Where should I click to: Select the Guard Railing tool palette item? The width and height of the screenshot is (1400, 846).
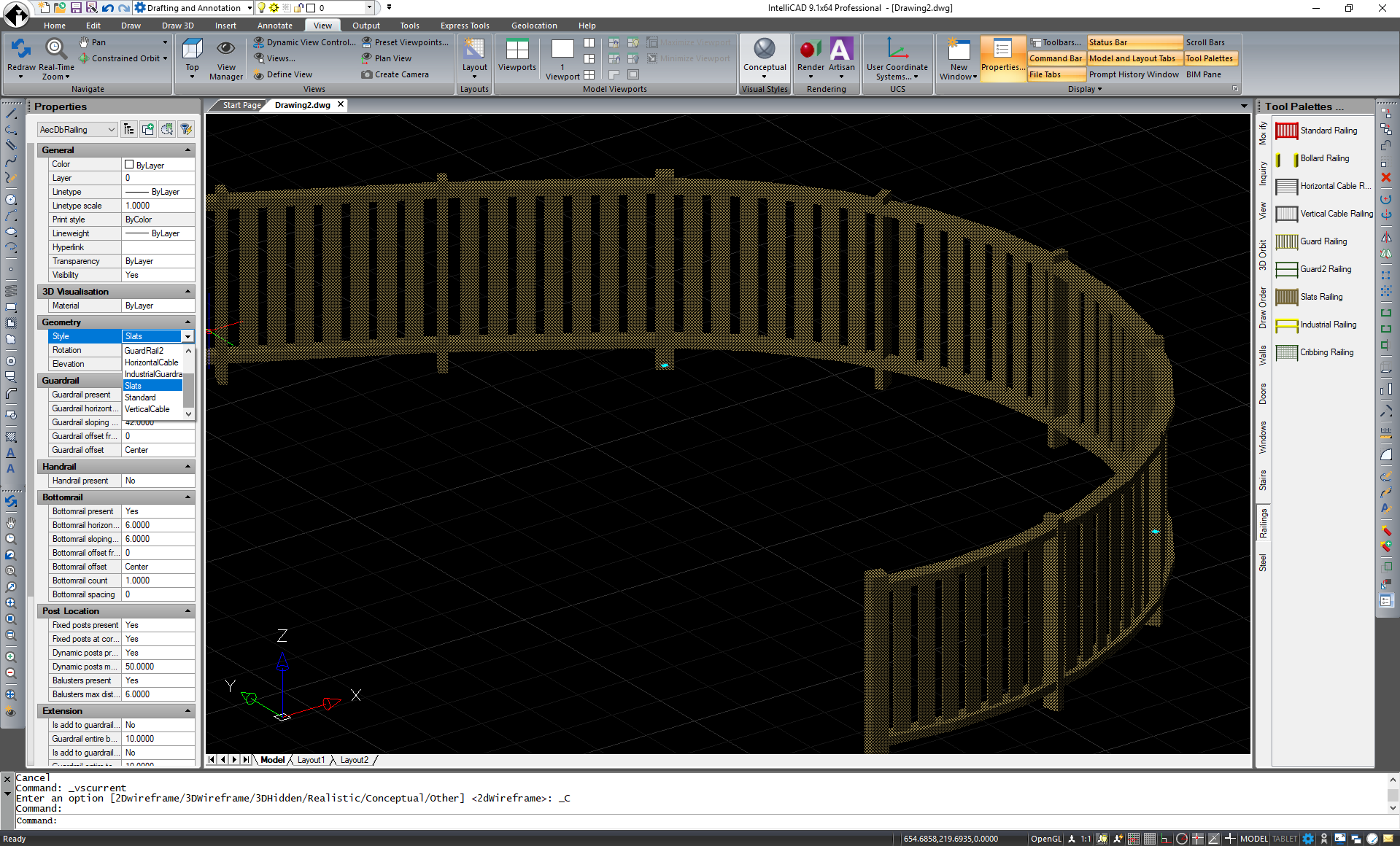click(1320, 241)
